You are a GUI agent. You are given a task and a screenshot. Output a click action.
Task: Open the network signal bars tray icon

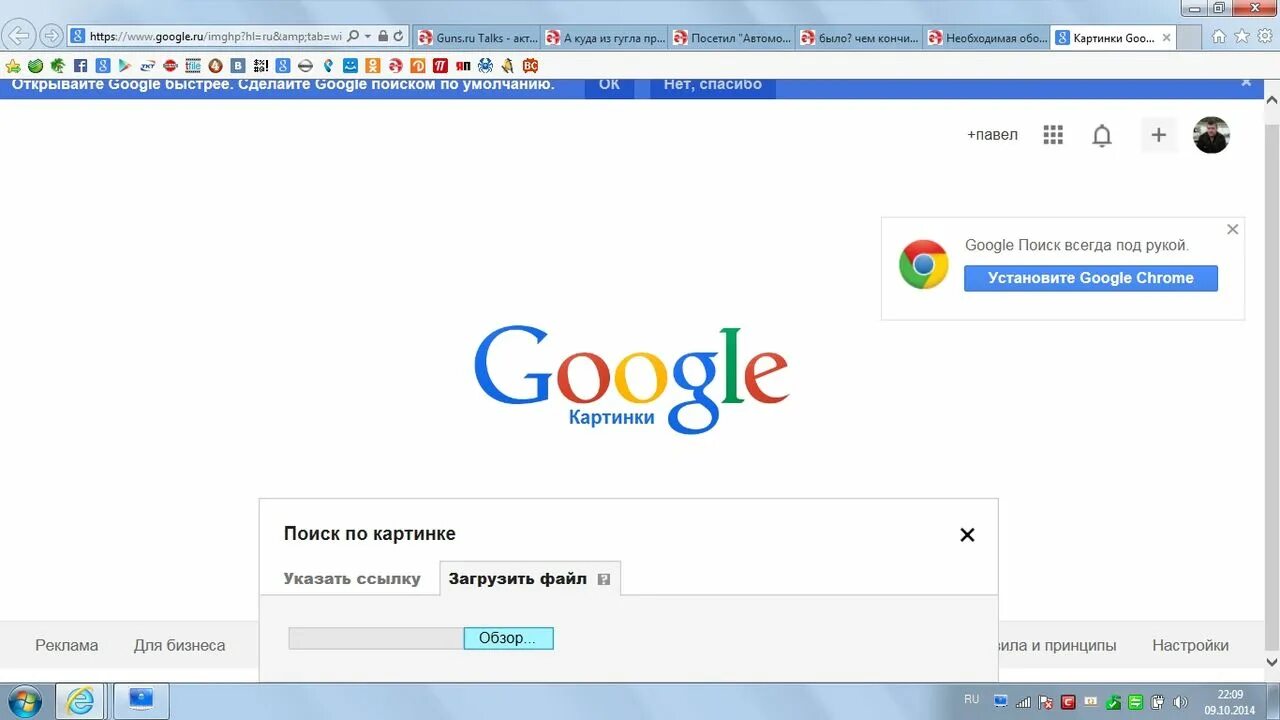[x=1023, y=702]
